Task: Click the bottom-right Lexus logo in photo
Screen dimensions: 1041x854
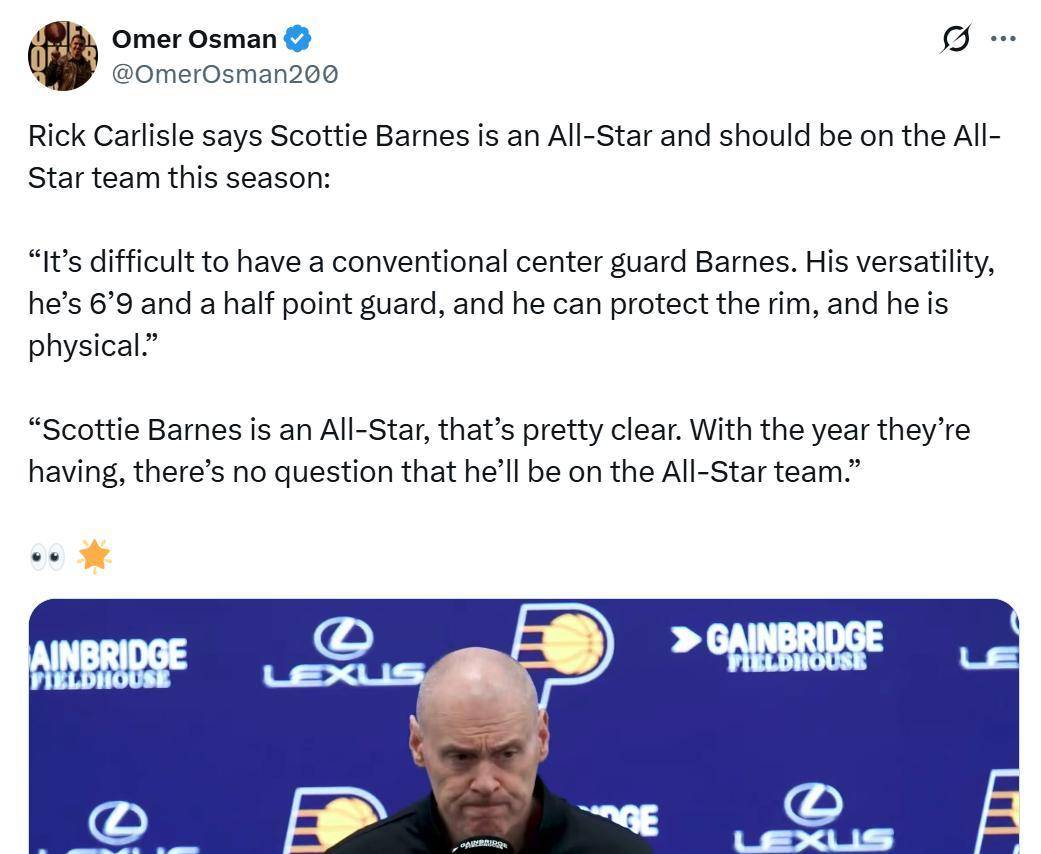Action: coord(813,818)
